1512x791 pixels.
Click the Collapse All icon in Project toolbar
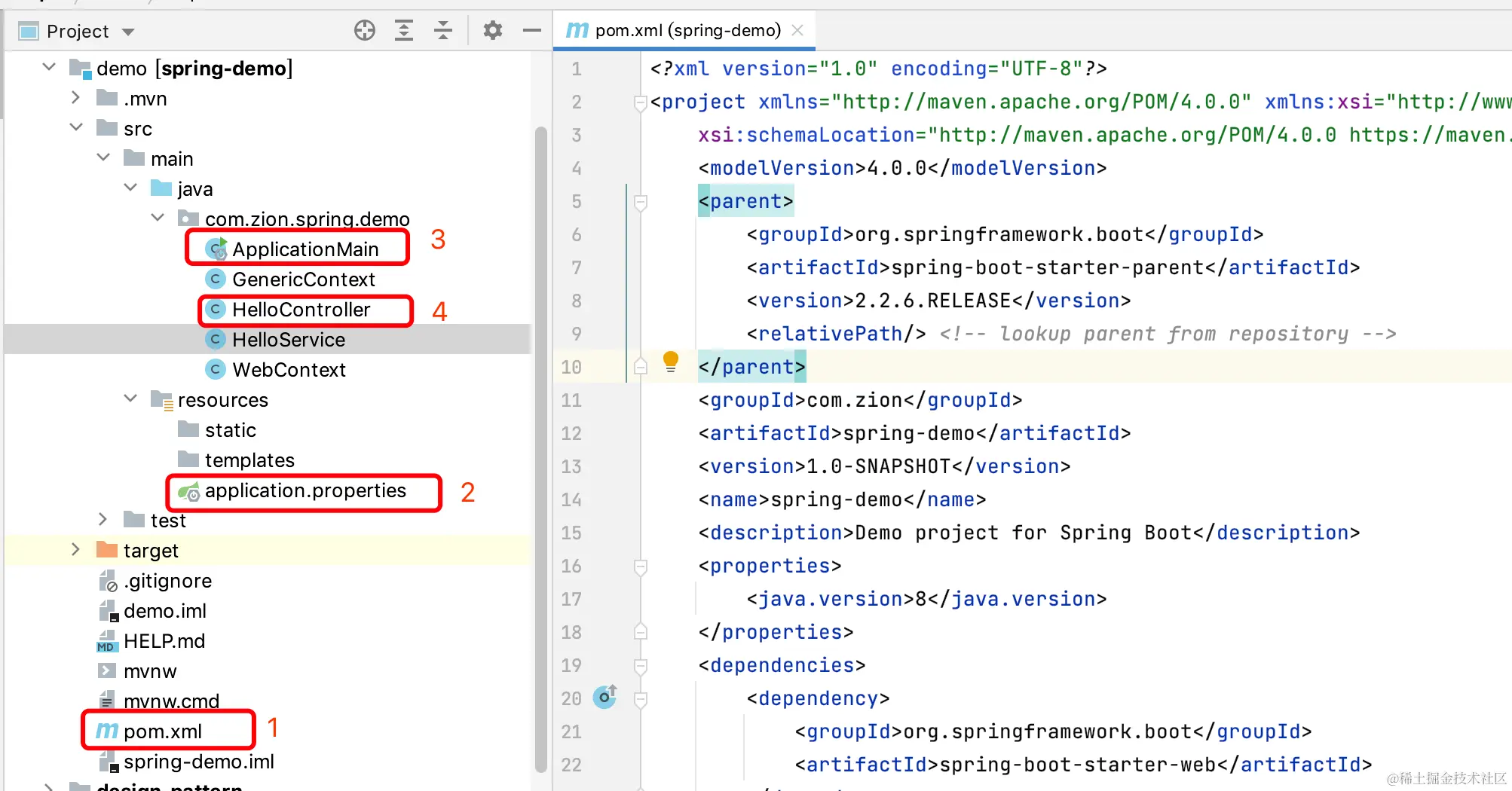(x=443, y=31)
